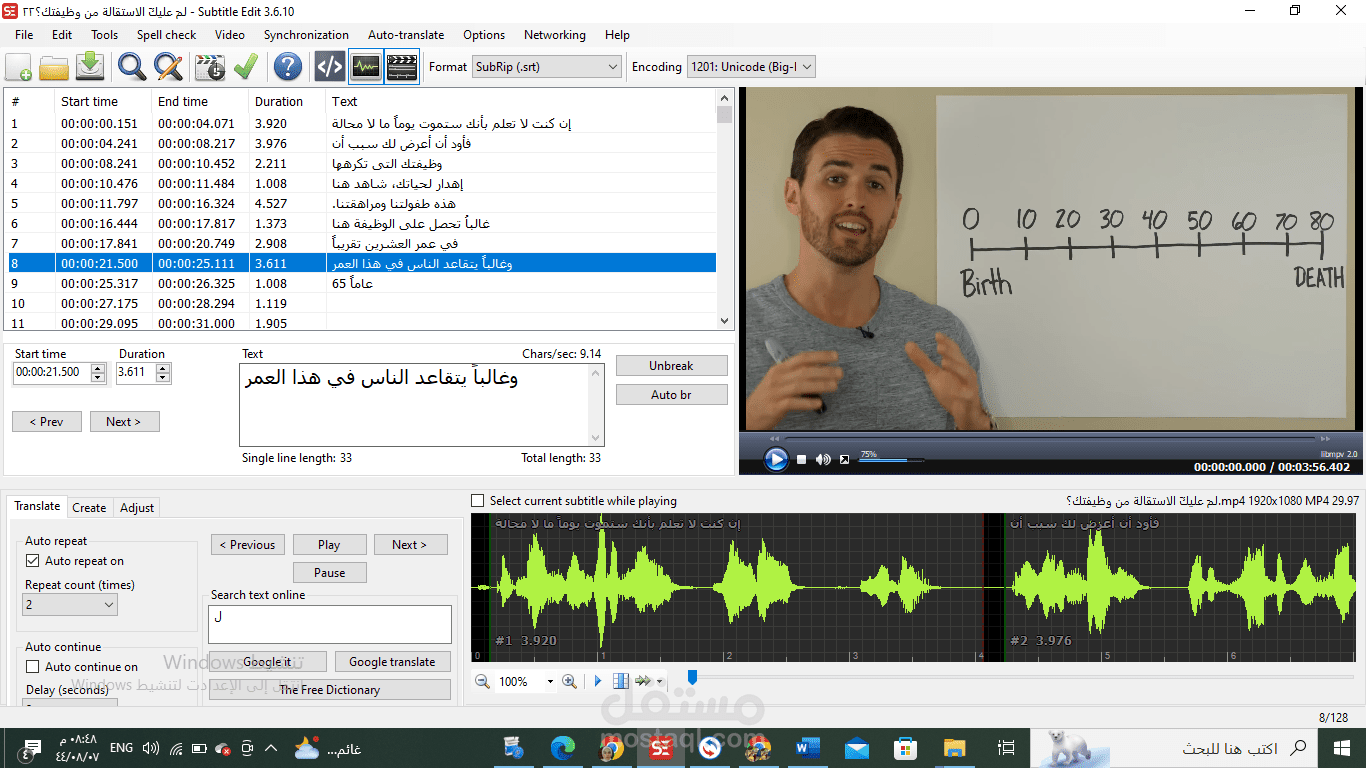The height and width of the screenshot is (768, 1366).
Task: Open a subtitle file with folder icon
Action: click(x=54, y=67)
